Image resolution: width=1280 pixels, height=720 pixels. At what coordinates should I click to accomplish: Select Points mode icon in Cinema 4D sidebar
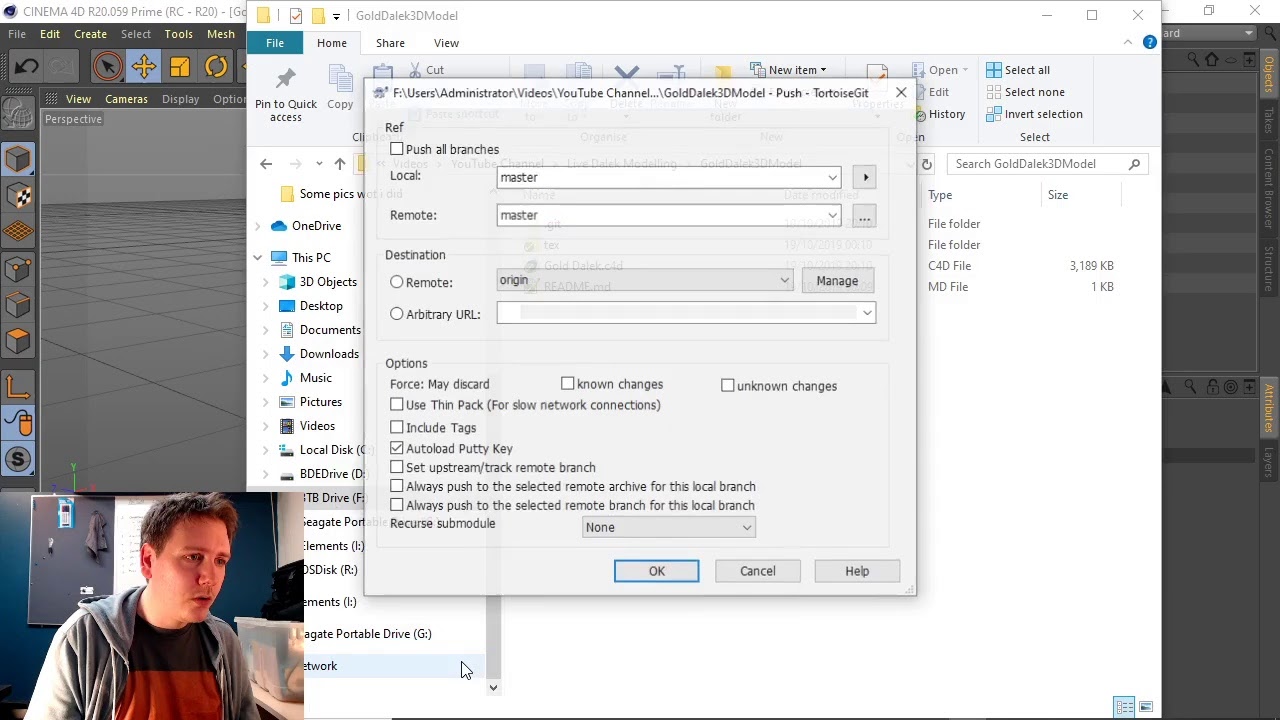click(18, 267)
